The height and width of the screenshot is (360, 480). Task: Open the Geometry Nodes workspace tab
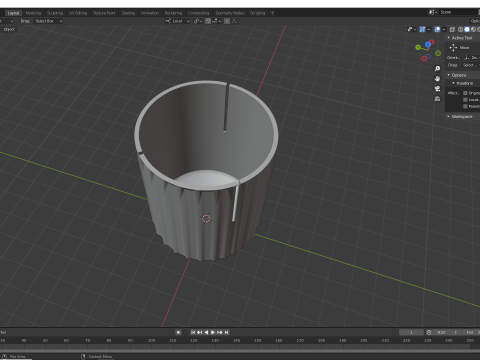230,13
